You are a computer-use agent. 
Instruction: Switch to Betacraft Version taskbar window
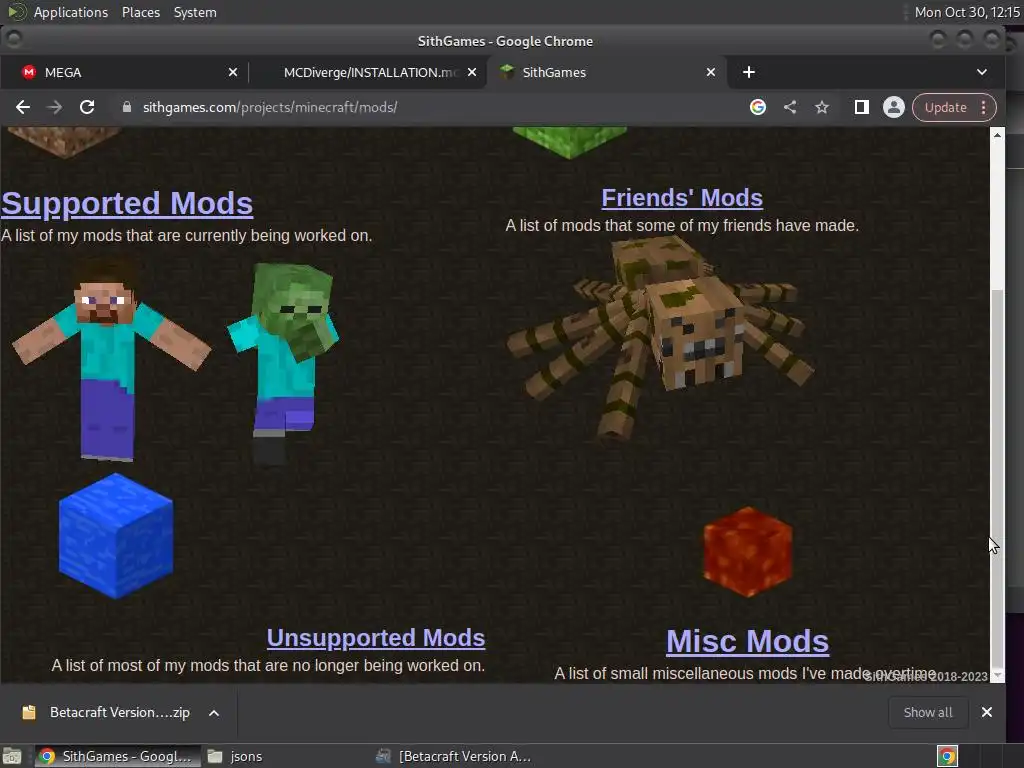pos(455,756)
